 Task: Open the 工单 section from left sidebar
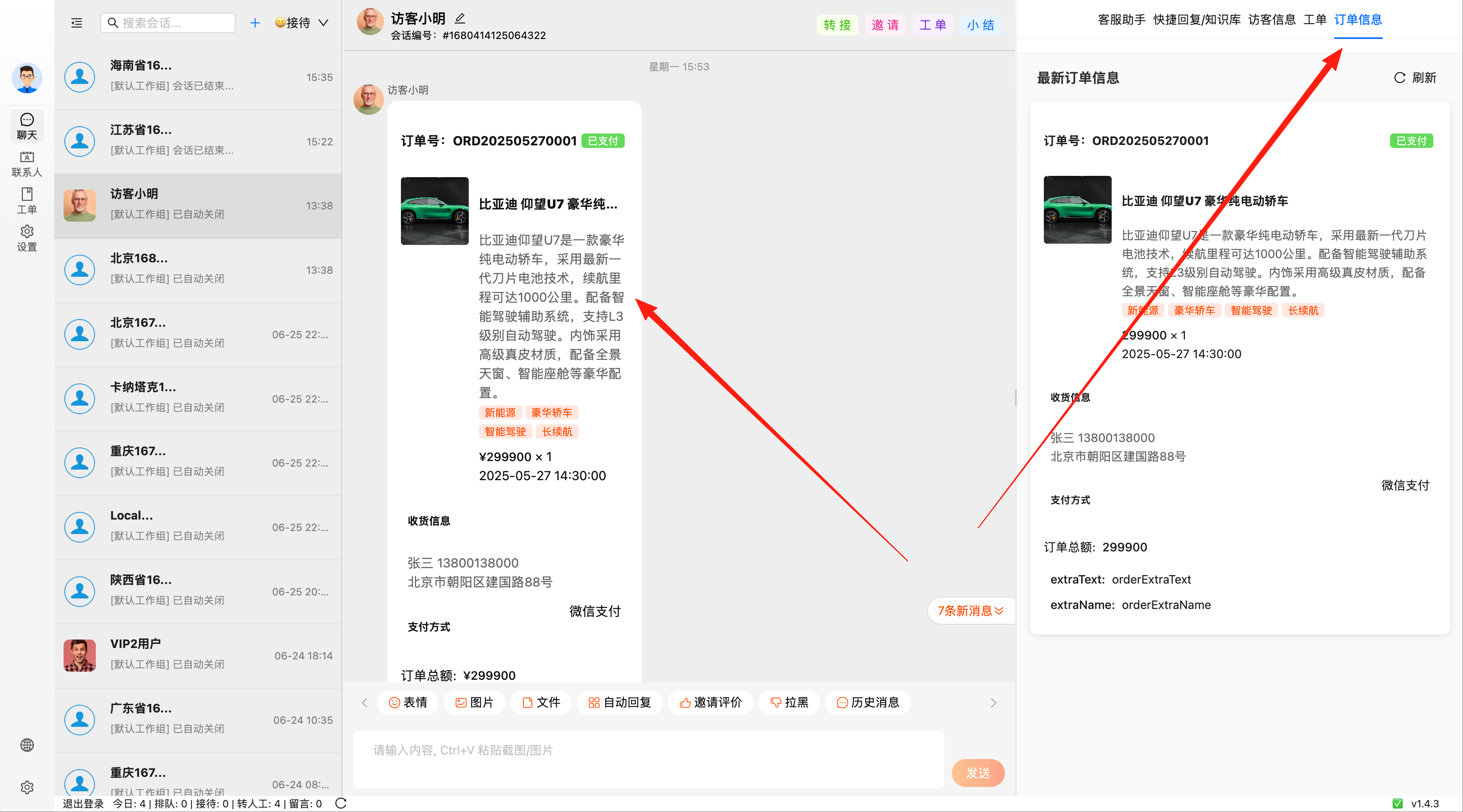(x=27, y=200)
